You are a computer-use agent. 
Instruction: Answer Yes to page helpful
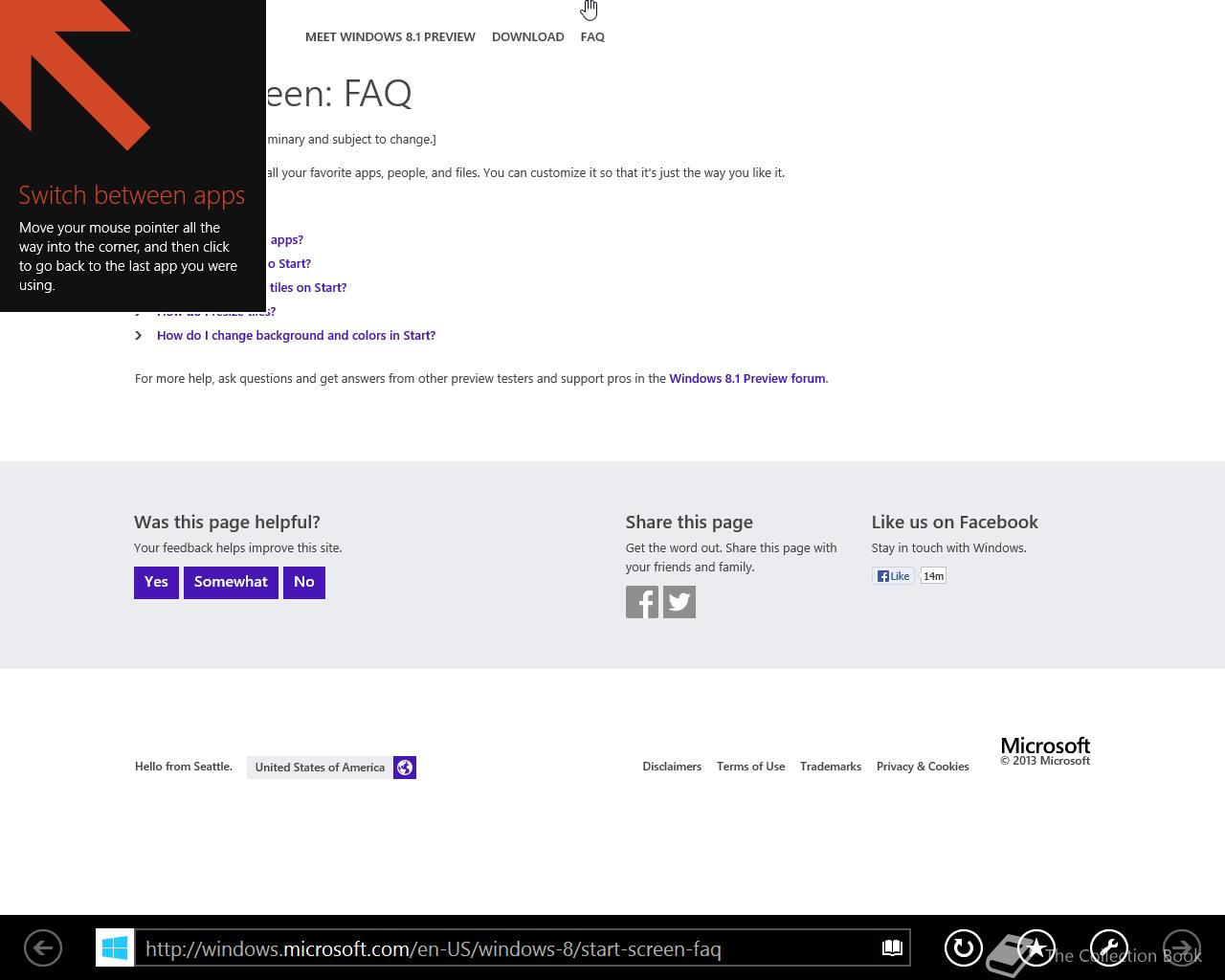click(x=156, y=582)
